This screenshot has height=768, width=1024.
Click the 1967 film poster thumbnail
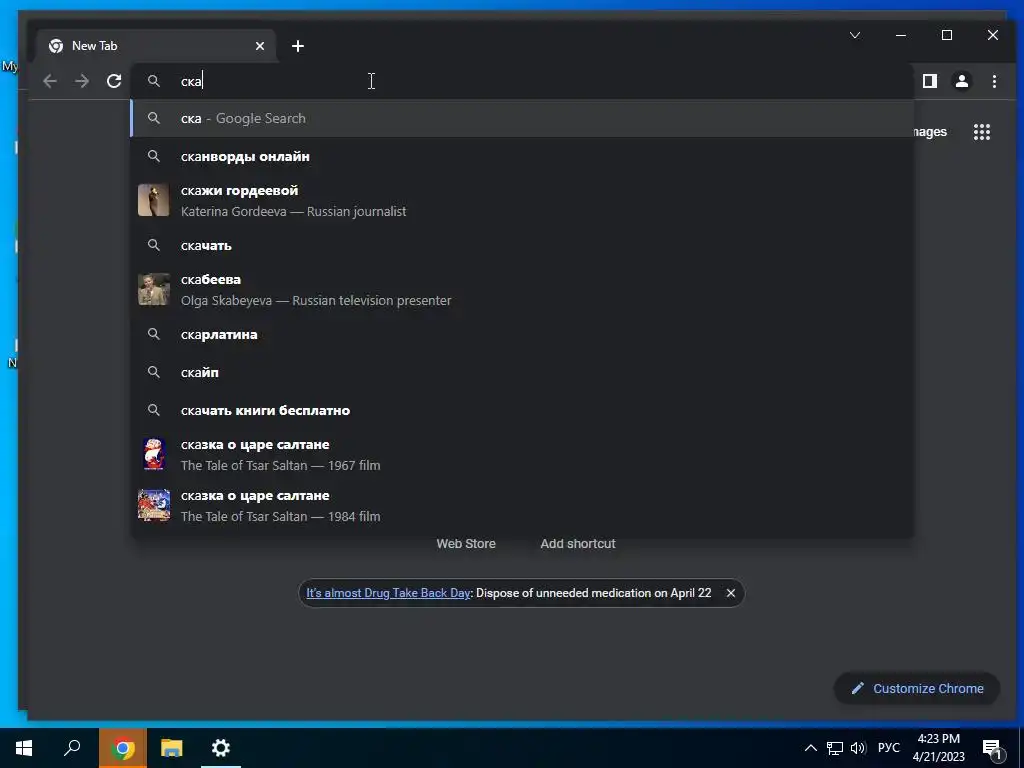(x=153, y=455)
